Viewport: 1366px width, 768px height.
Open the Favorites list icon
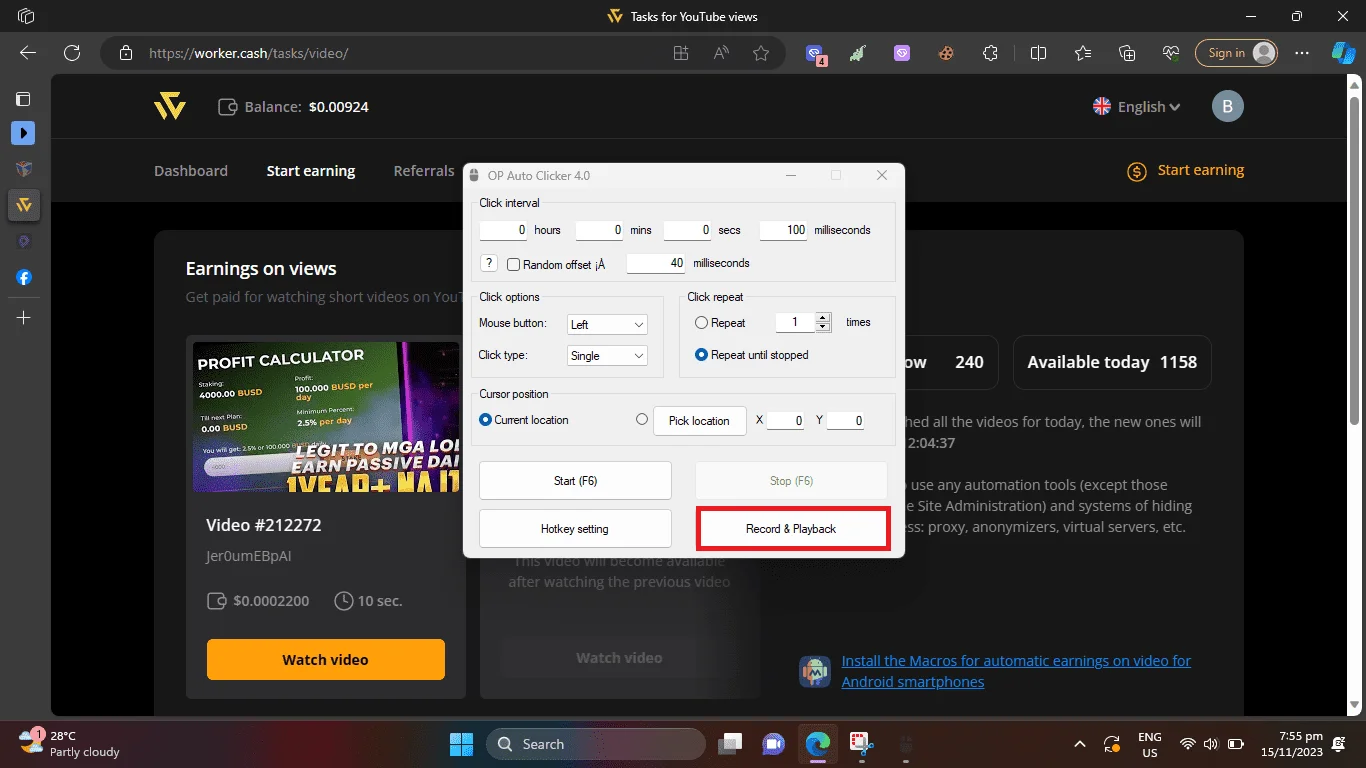(1083, 53)
